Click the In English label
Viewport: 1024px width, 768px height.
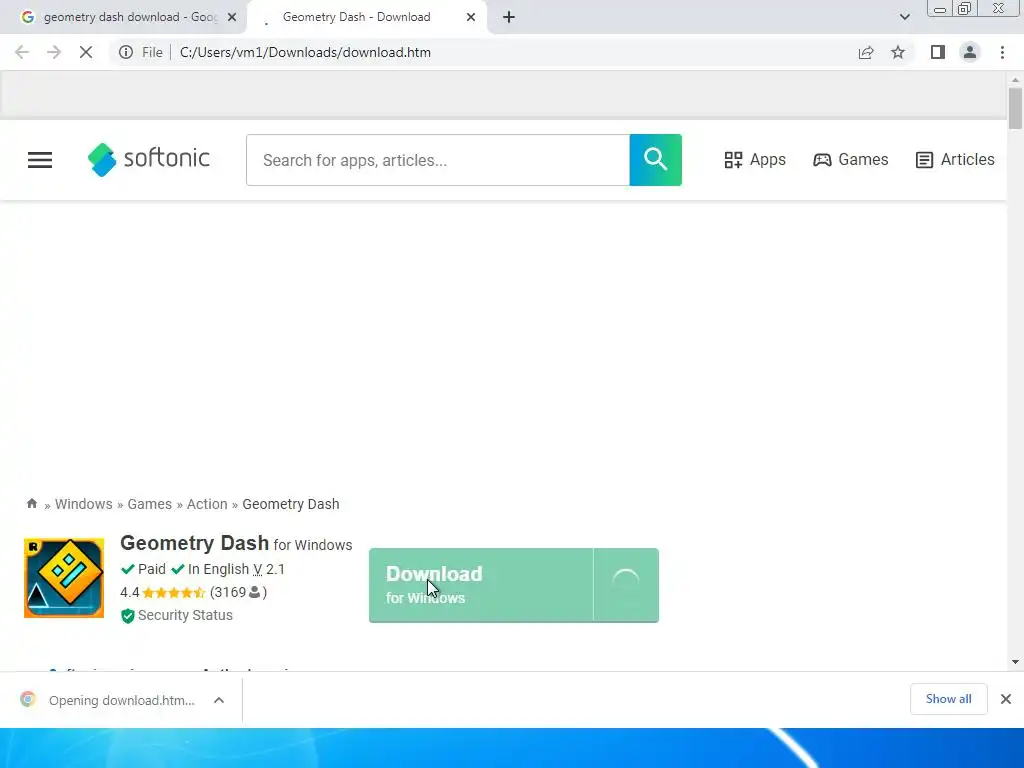pos(218,569)
